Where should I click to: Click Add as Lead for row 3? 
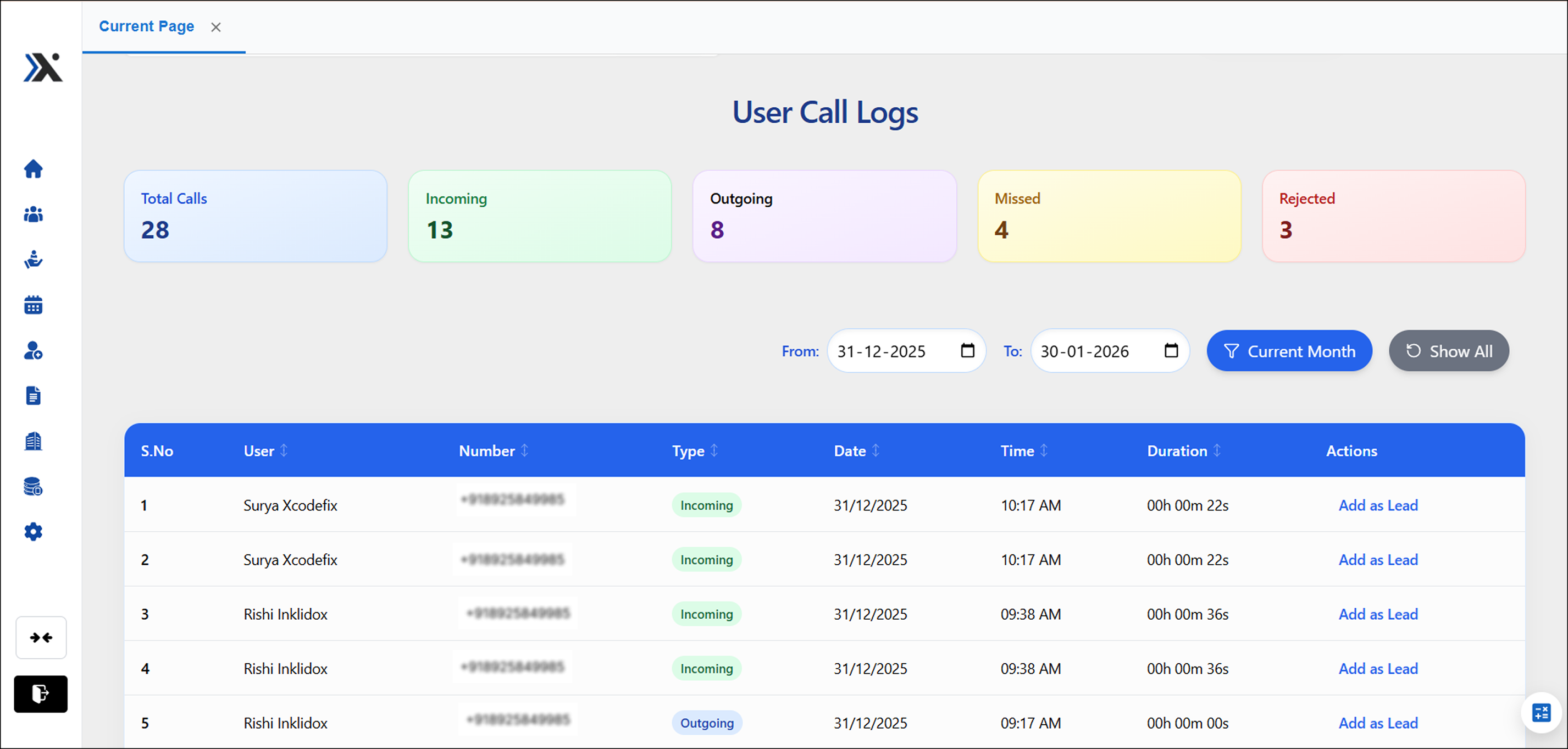click(x=1378, y=614)
